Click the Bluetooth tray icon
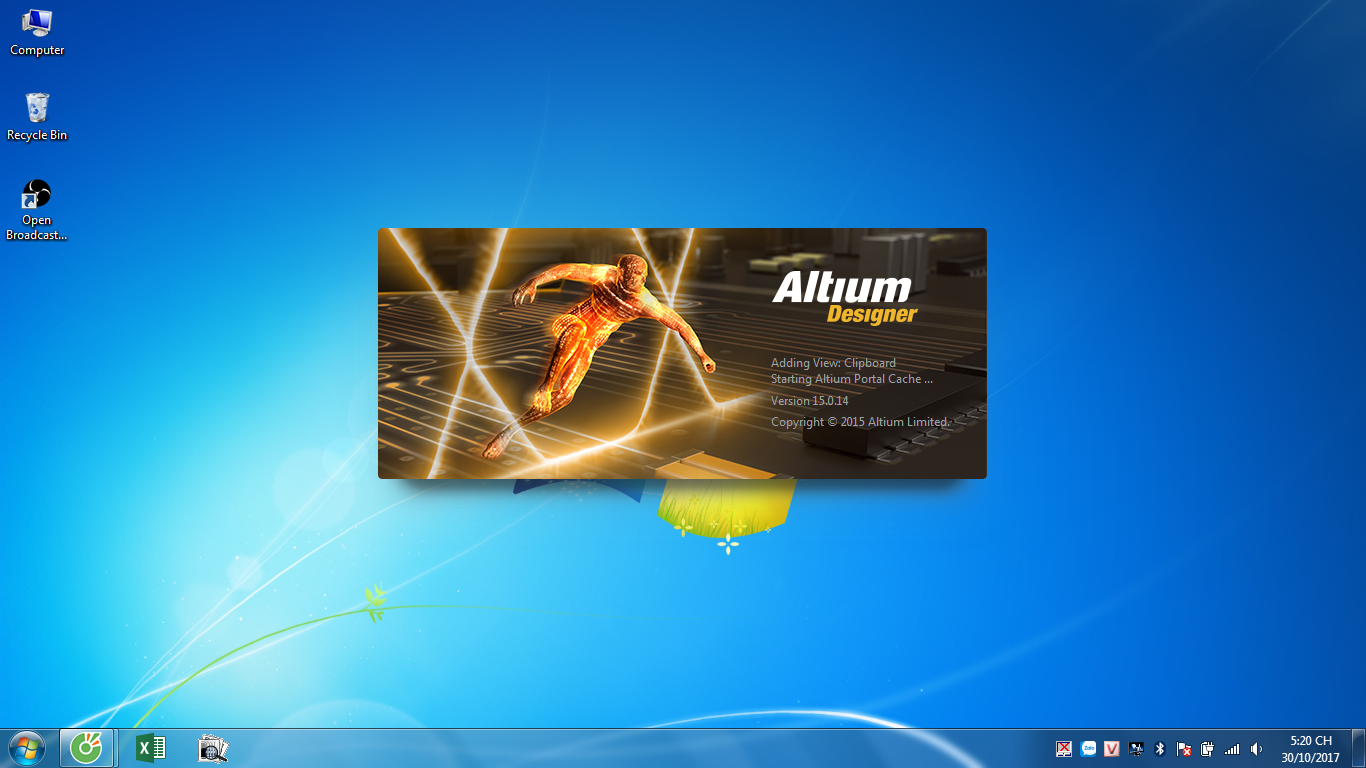The image size is (1366, 768). (1160, 748)
